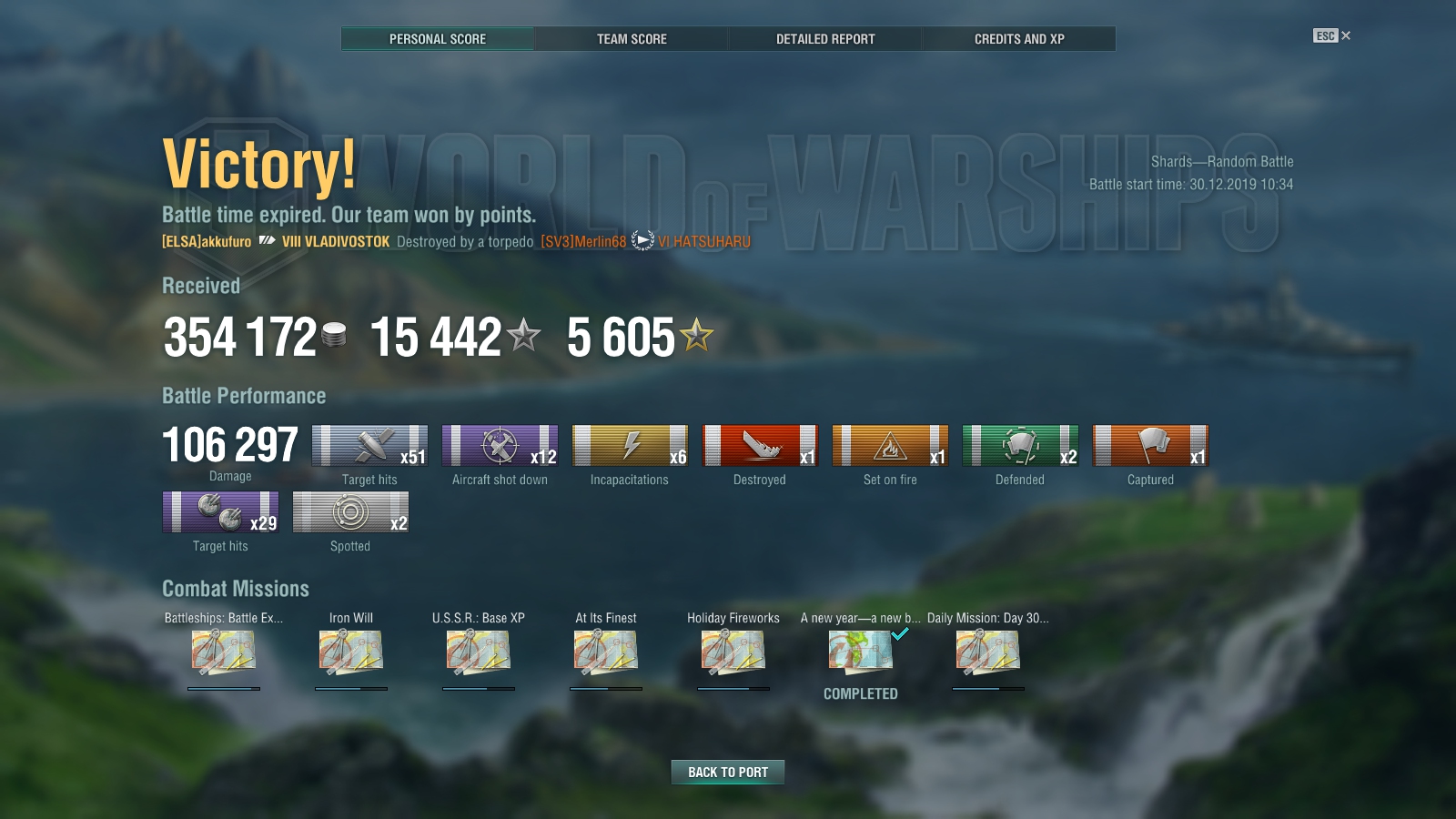Open the Team Score tab

632,39
